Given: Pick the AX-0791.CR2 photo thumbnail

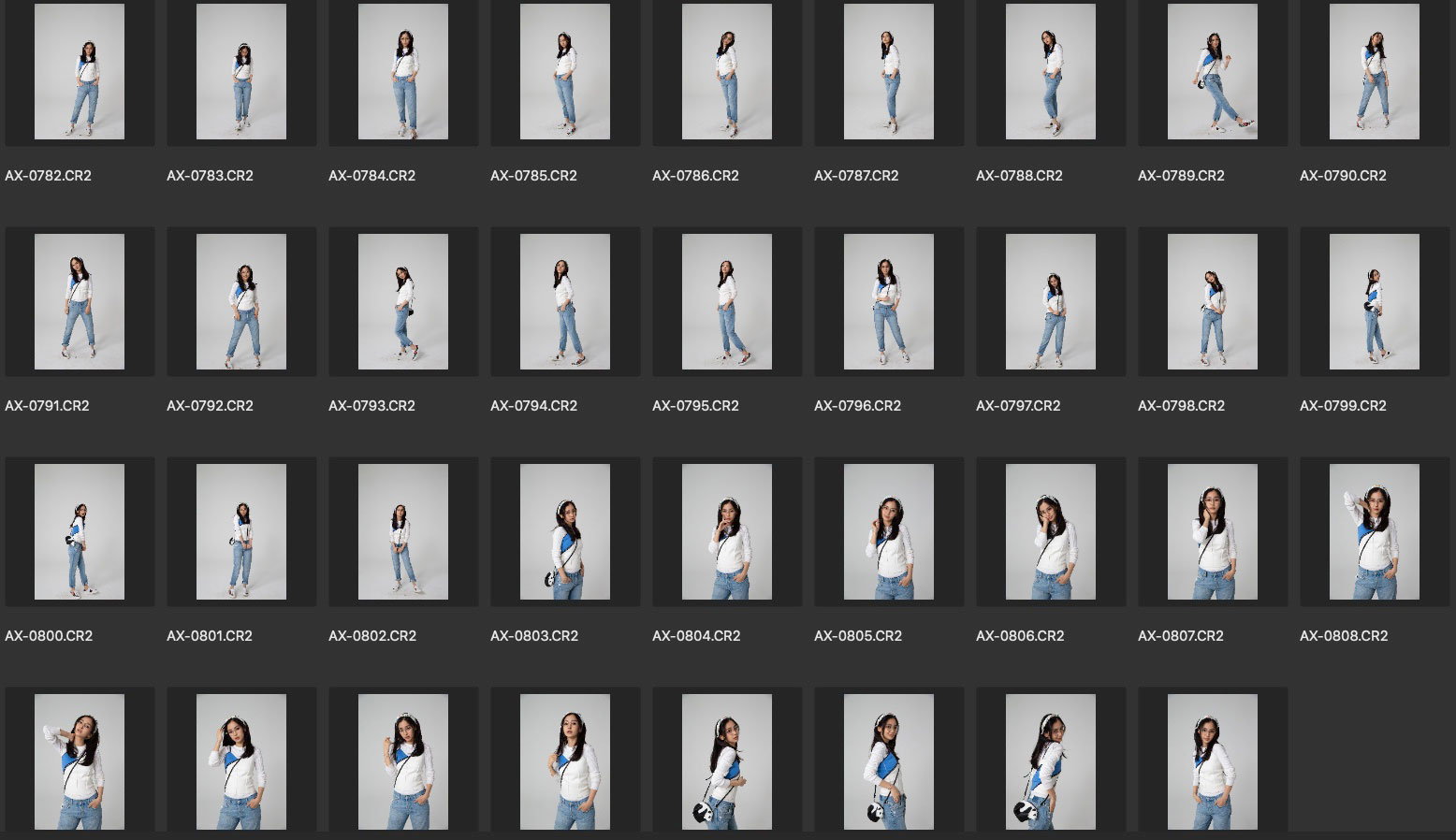Looking at the screenshot, I should pos(80,302).
